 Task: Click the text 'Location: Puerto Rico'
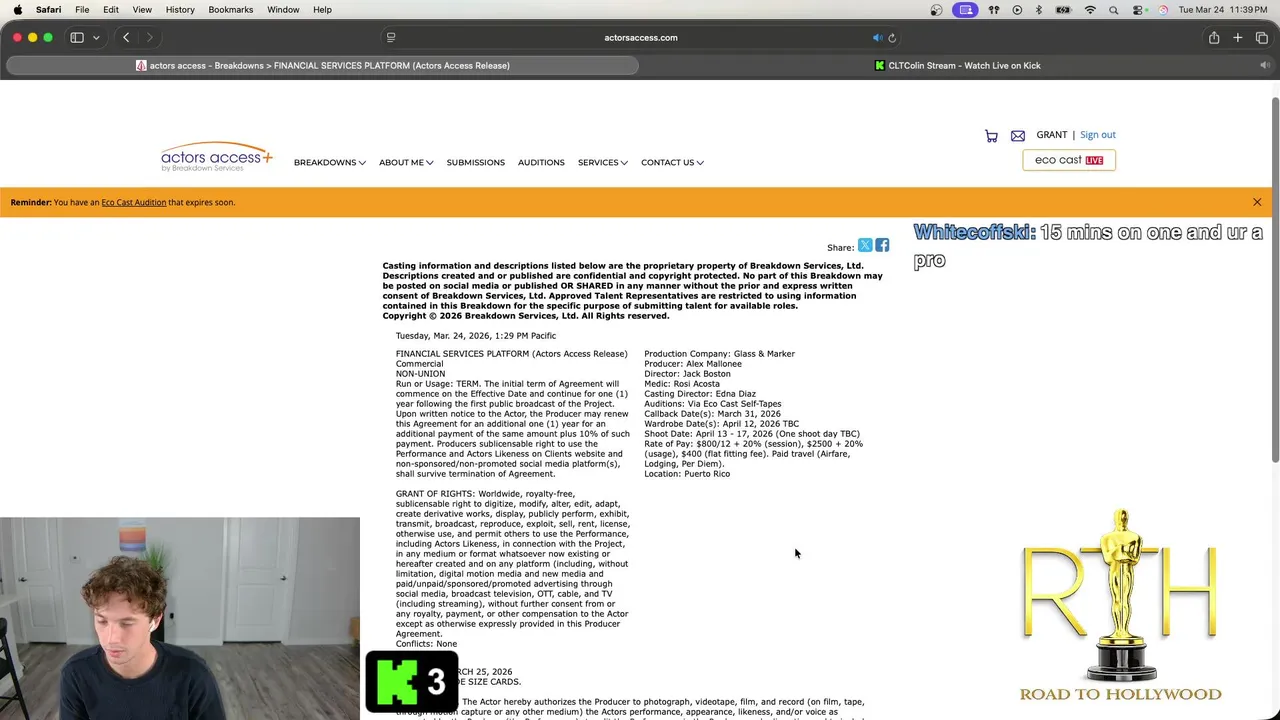point(687,474)
